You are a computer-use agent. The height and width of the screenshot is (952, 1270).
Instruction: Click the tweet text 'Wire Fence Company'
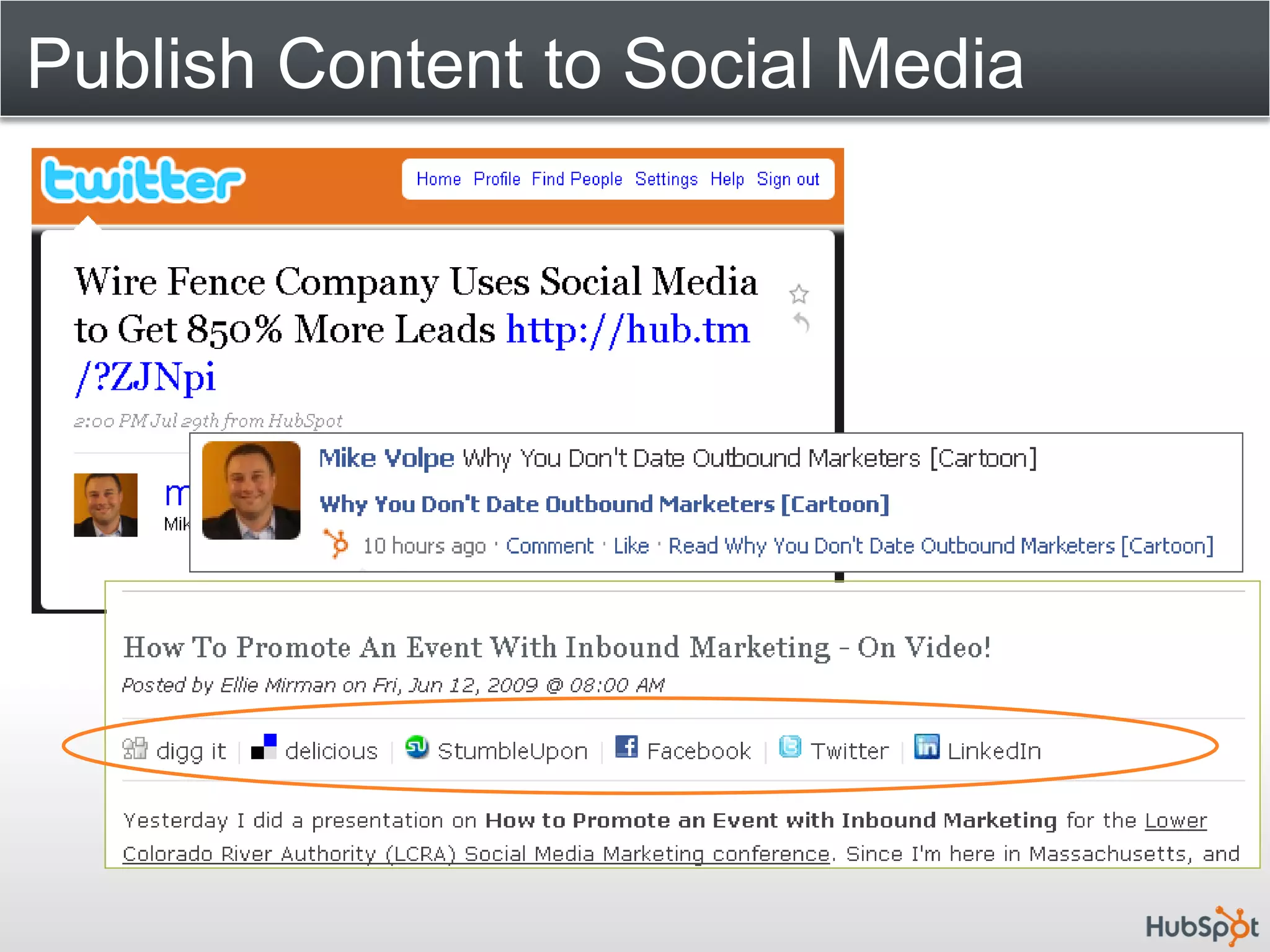256,281
